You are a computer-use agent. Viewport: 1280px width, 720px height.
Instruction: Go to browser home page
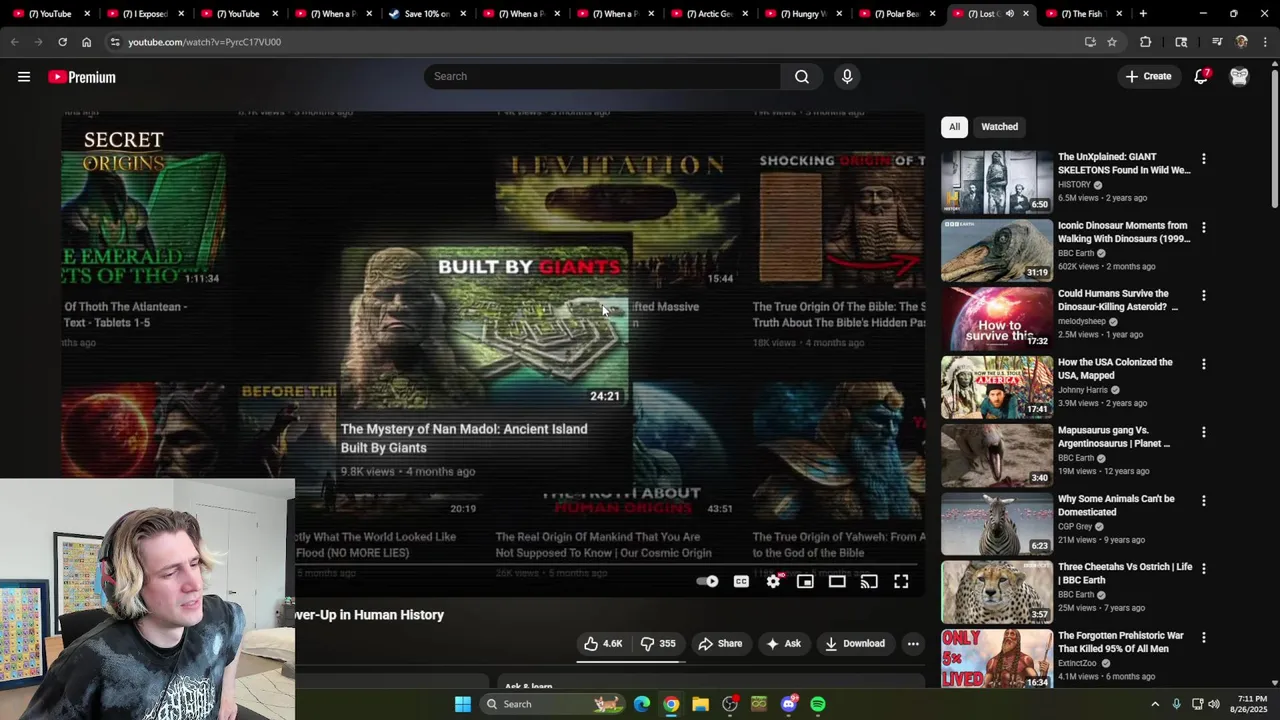click(86, 42)
